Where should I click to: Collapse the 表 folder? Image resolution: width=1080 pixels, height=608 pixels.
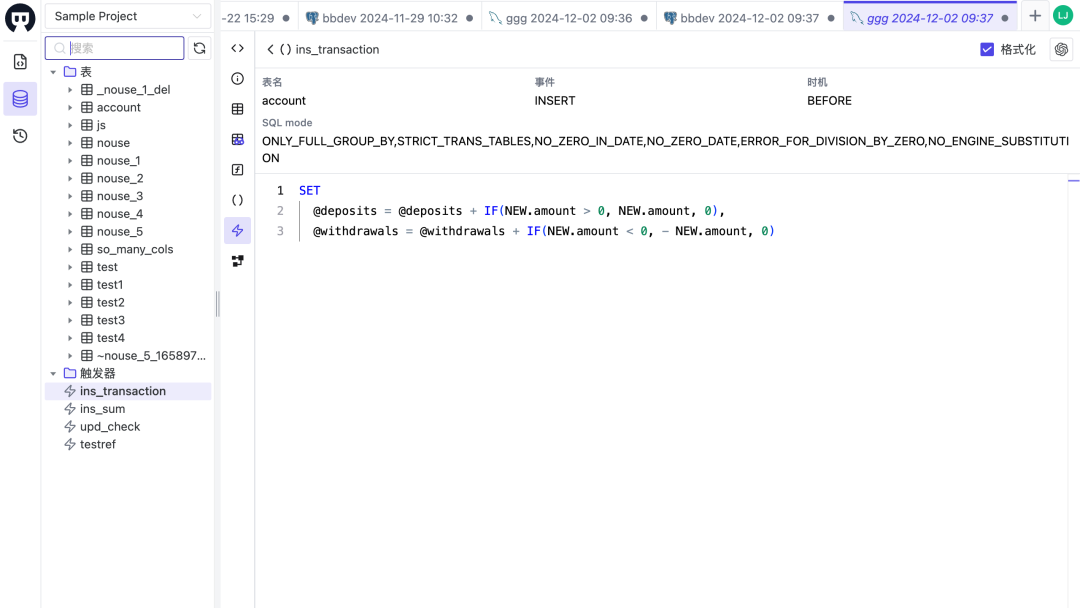pos(53,72)
